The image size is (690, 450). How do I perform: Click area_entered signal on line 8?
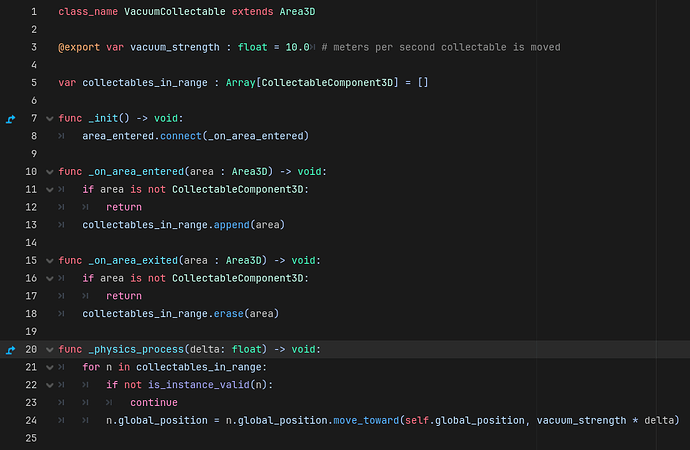click(118, 136)
